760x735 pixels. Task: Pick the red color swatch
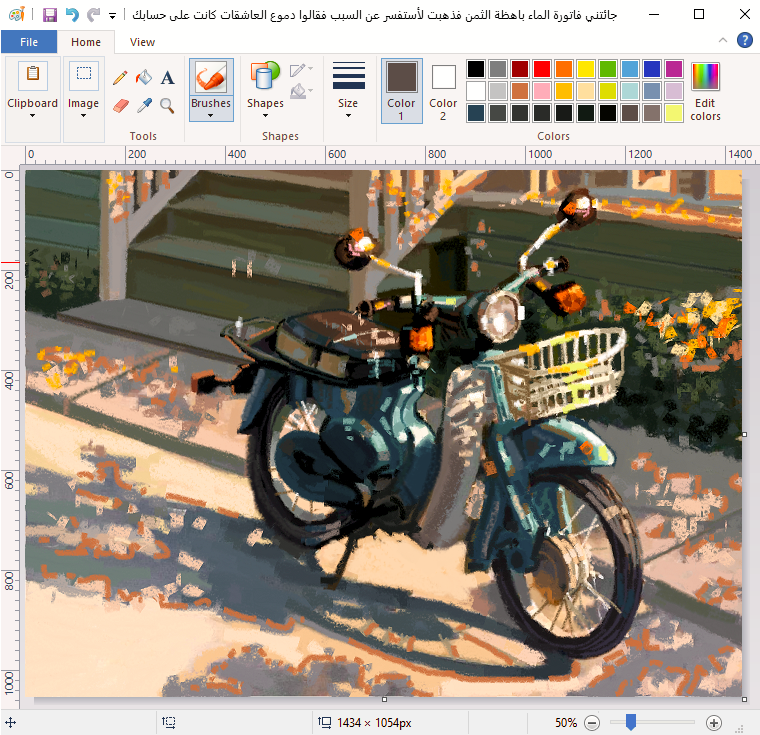pyautogui.click(x=542, y=69)
